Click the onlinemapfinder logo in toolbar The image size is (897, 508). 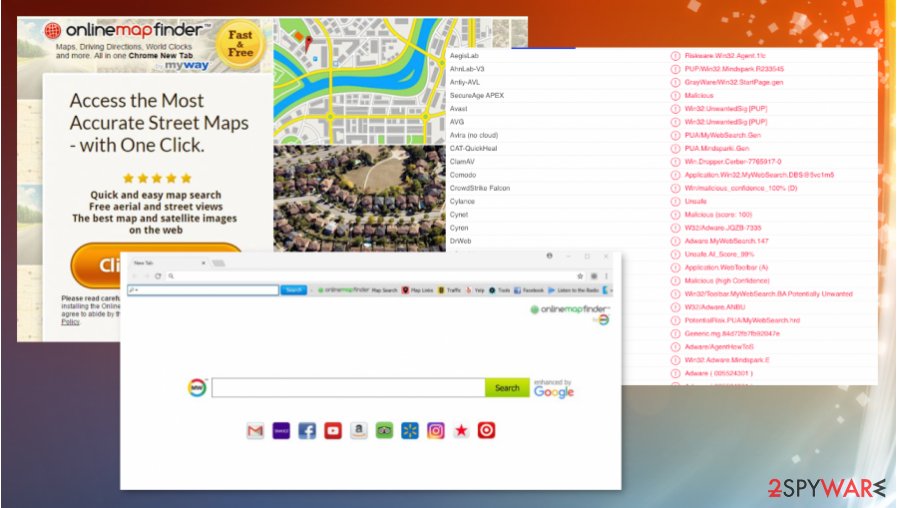(343, 290)
